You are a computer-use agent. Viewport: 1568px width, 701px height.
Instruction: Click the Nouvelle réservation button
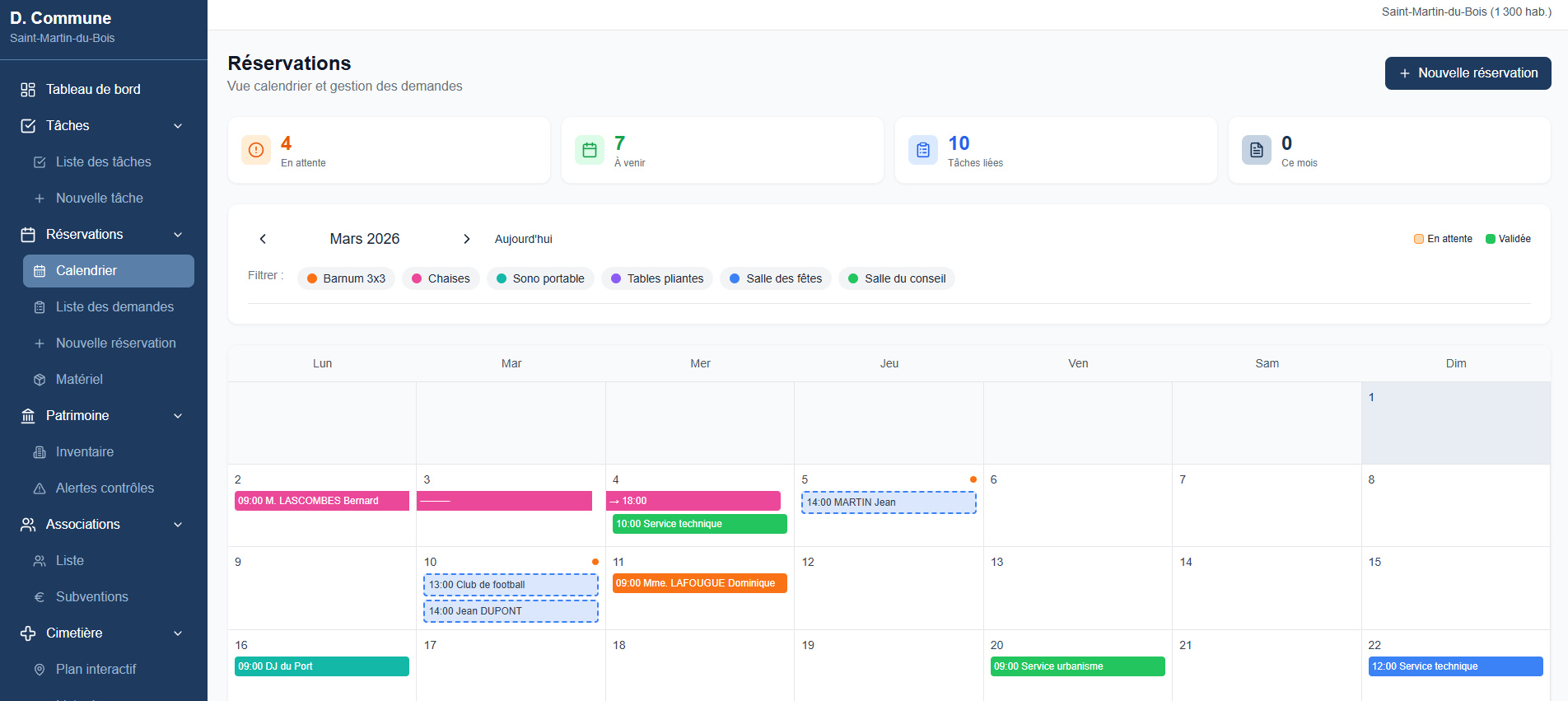pos(1468,73)
